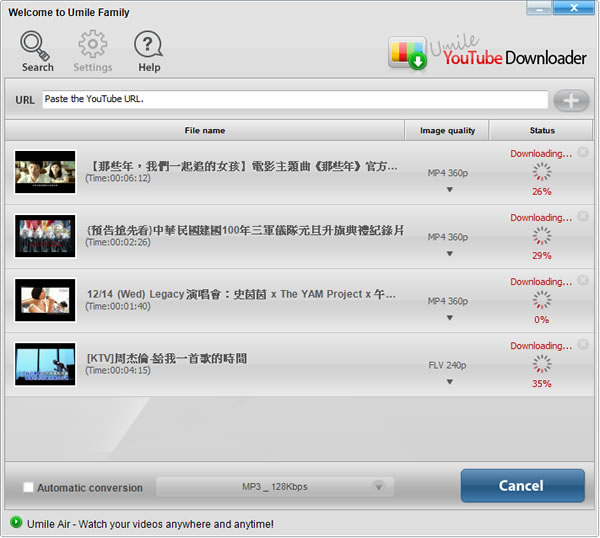Click the 0% progress spinner

pyautogui.click(x=542, y=300)
